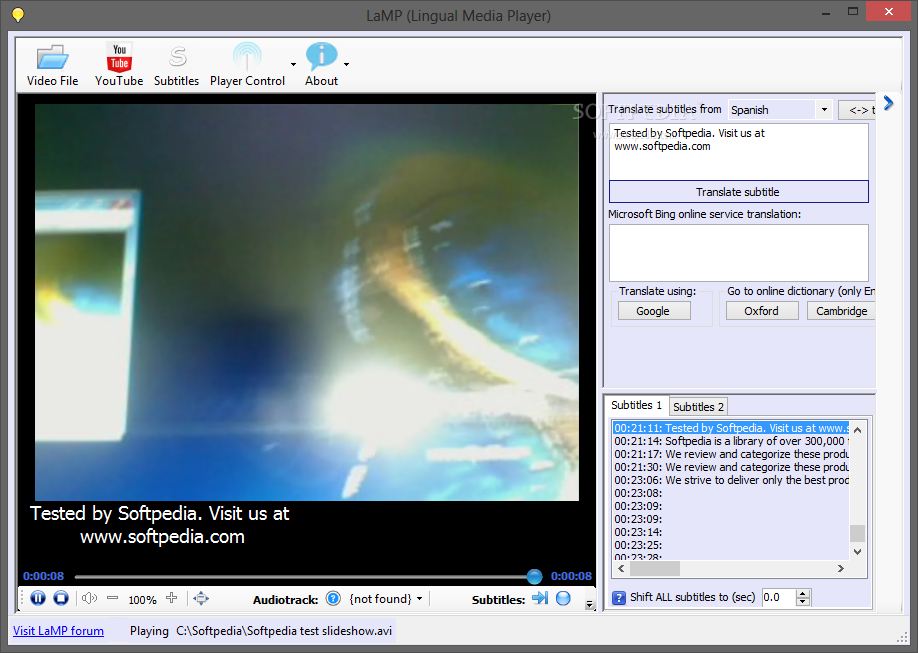
Task: Translate using Google button
Action: click(654, 310)
